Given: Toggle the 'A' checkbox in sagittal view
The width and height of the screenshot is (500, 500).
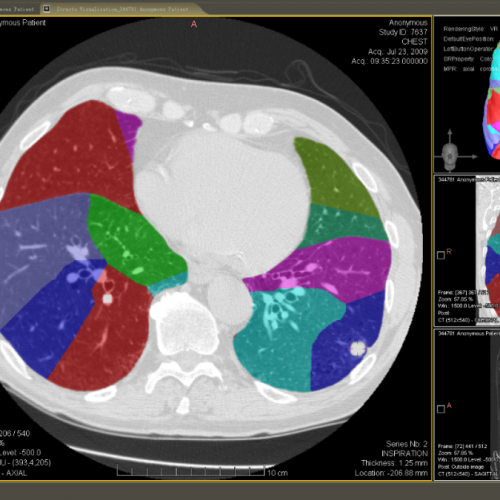Looking at the screenshot, I should pyautogui.click(x=441, y=409).
